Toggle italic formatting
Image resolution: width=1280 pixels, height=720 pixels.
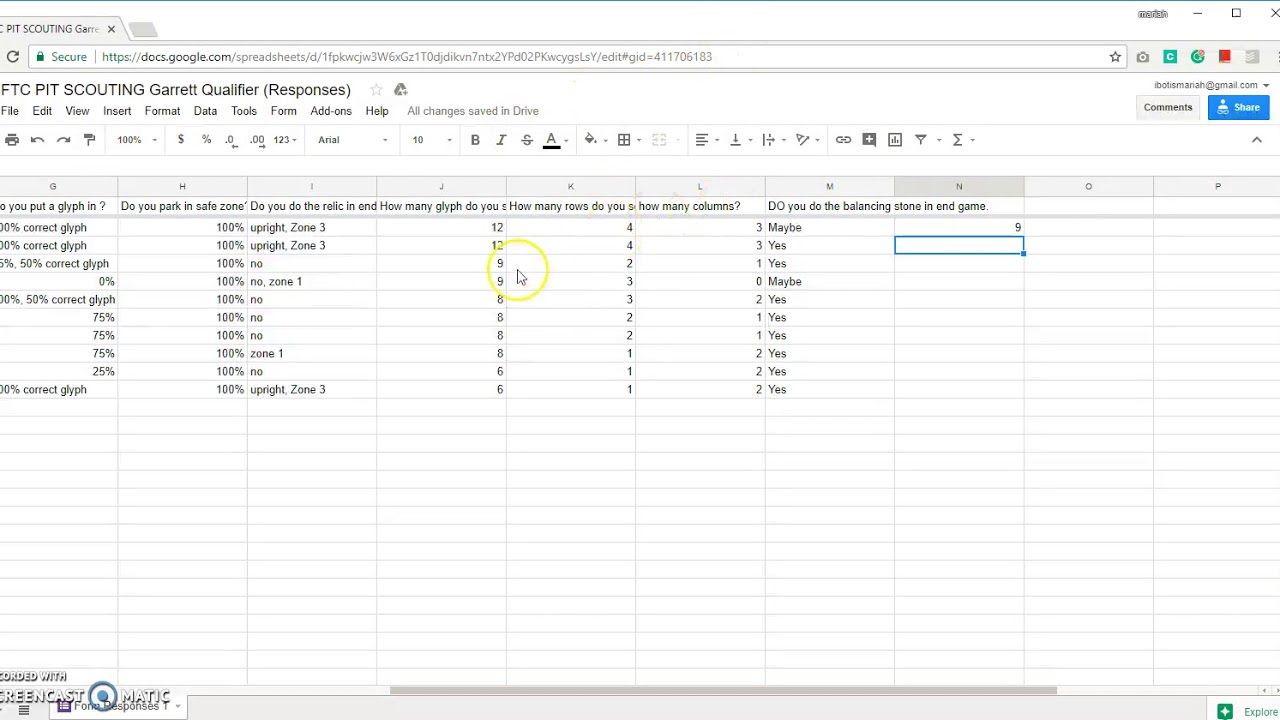coord(501,140)
